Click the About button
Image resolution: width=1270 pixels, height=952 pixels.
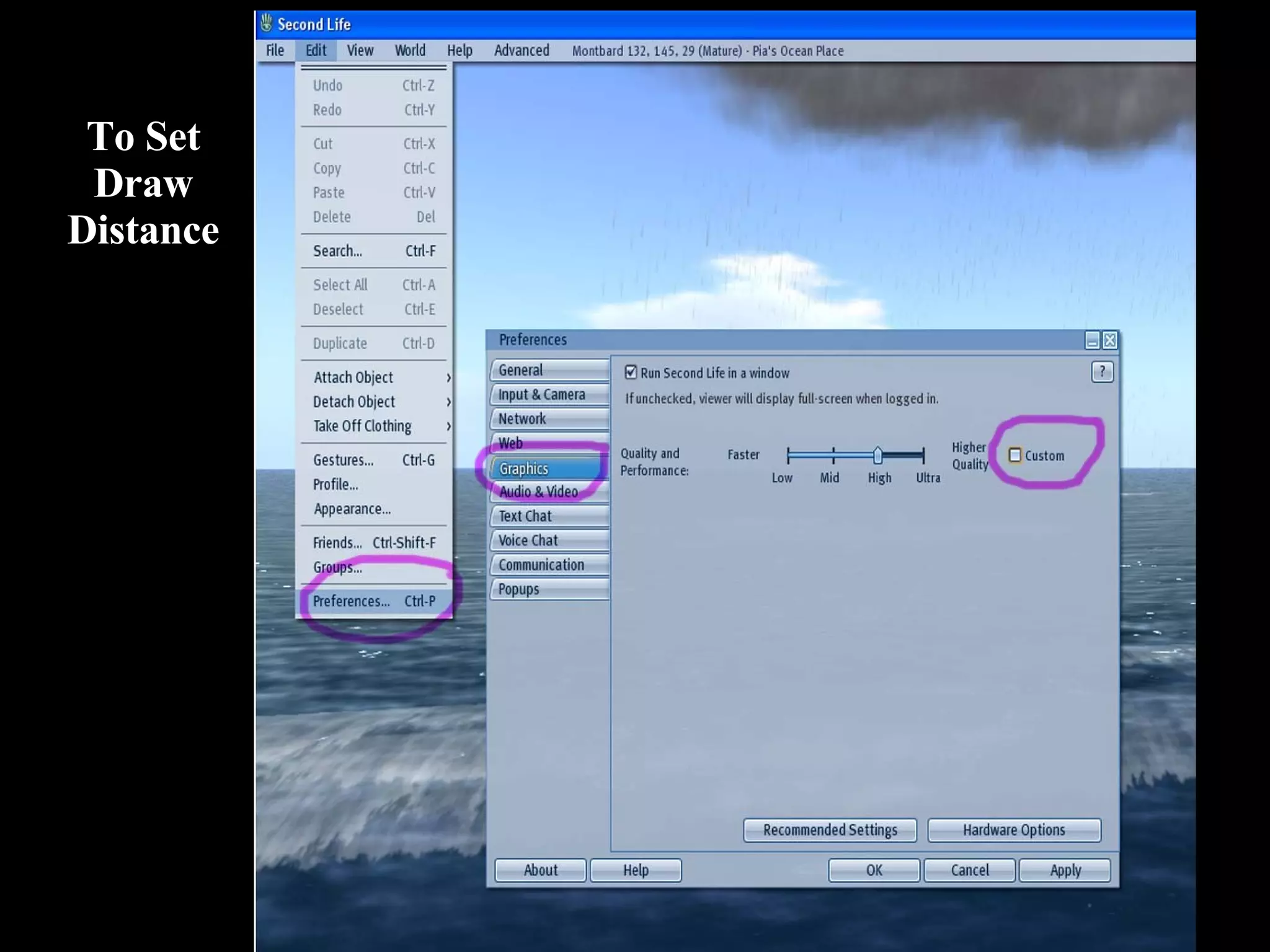click(540, 870)
